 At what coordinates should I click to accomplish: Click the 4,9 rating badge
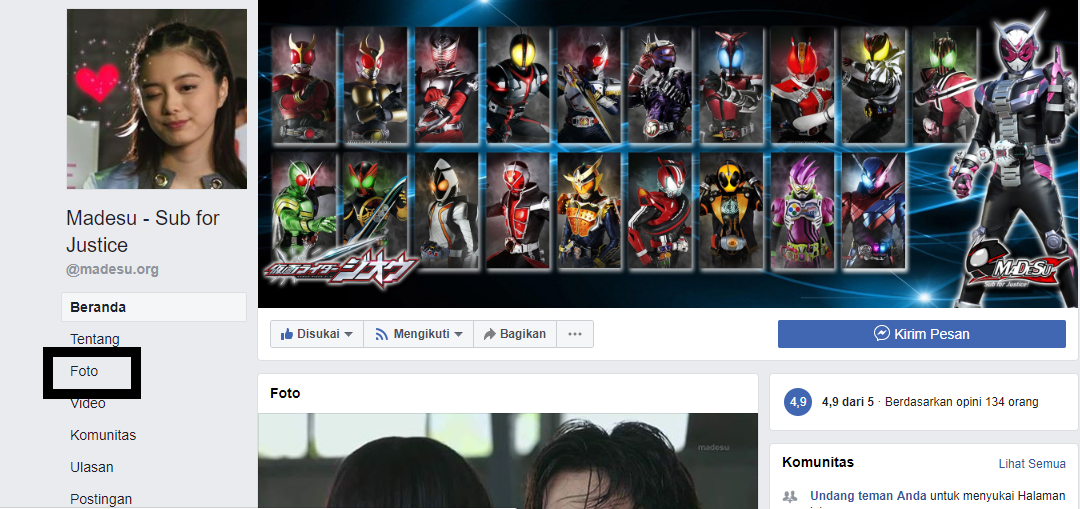(x=798, y=402)
